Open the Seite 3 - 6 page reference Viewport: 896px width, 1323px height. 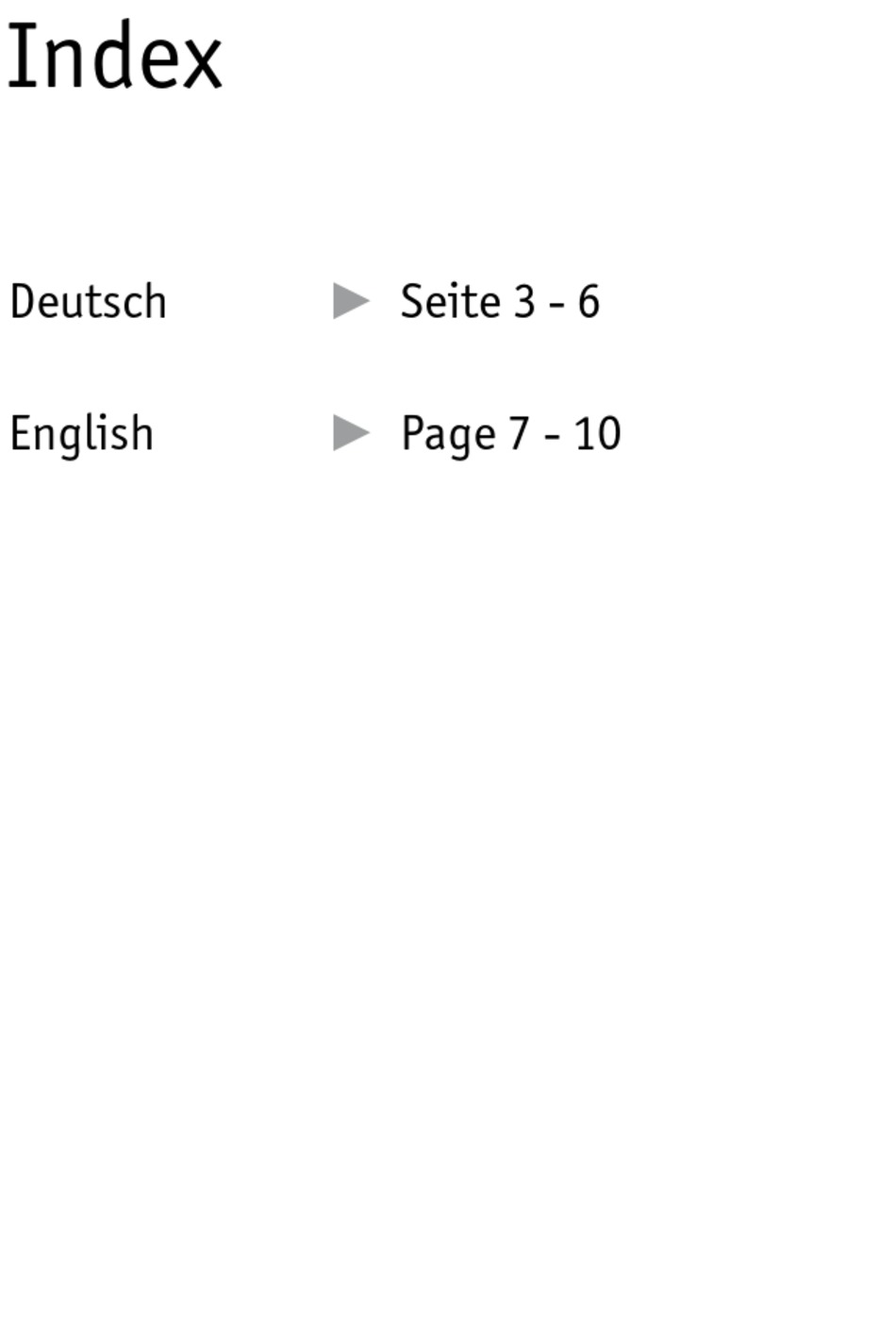[500, 302]
